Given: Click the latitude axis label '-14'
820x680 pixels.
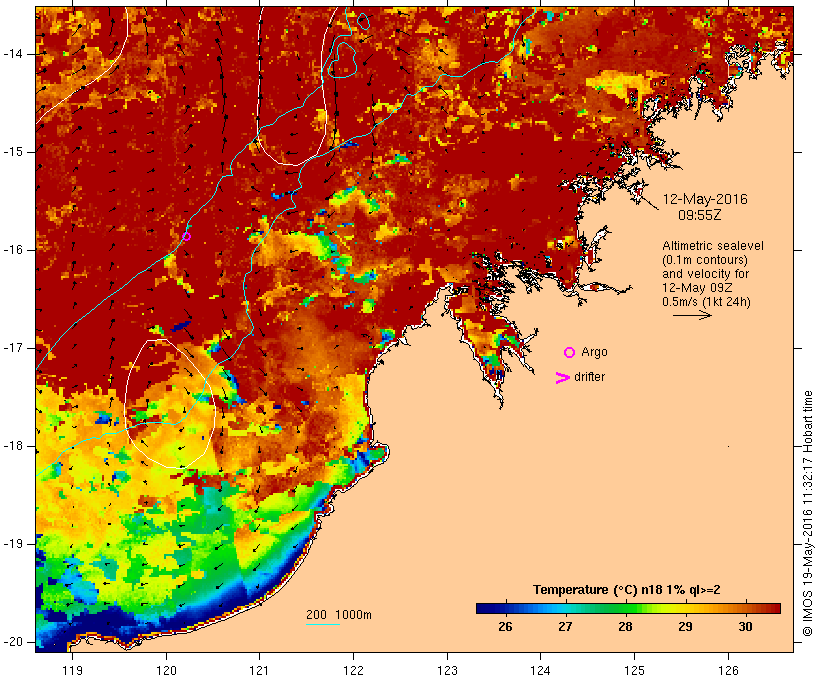Looking at the screenshot, I should click(13, 54).
